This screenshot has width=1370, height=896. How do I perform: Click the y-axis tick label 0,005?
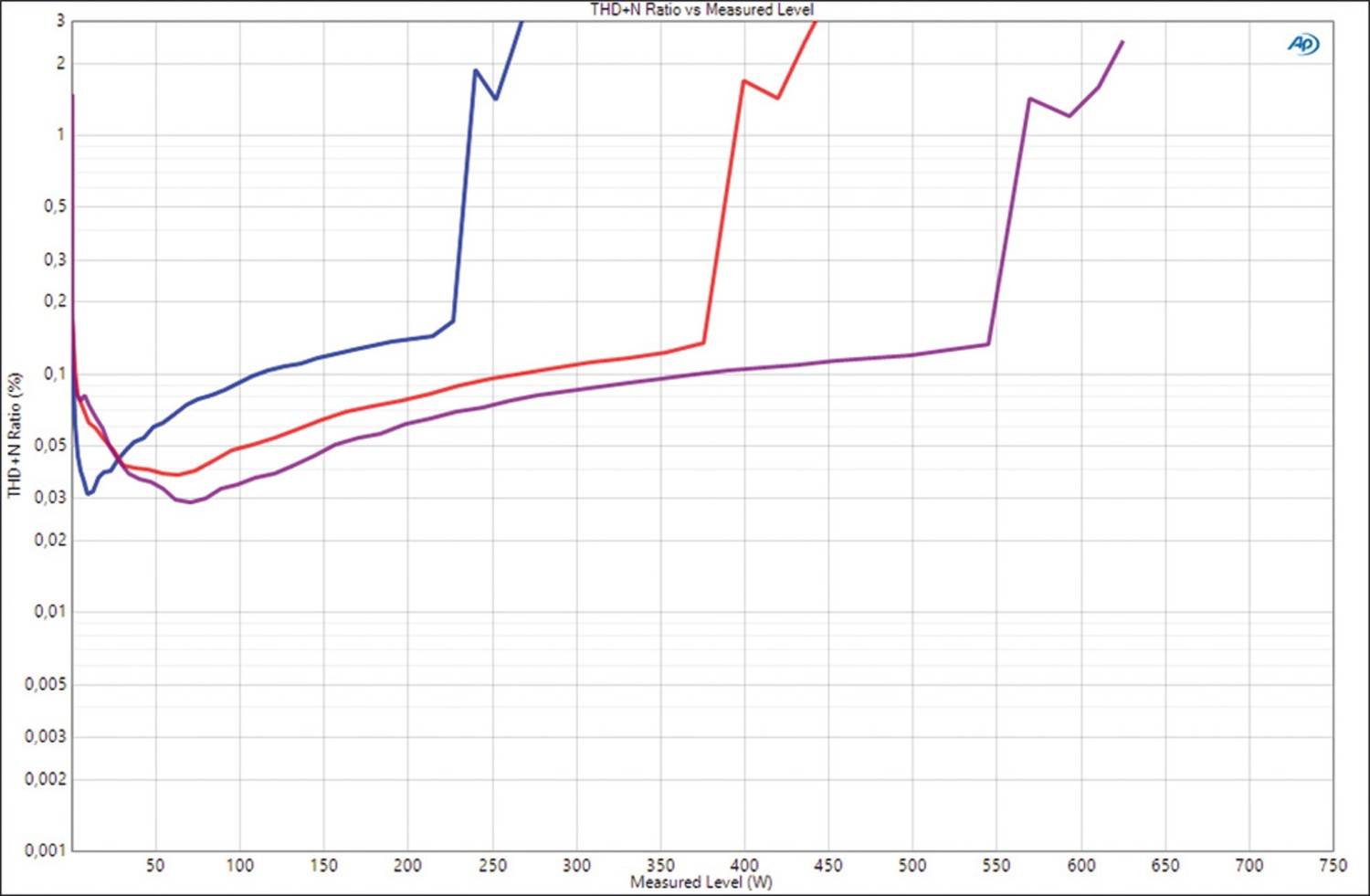coord(45,684)
